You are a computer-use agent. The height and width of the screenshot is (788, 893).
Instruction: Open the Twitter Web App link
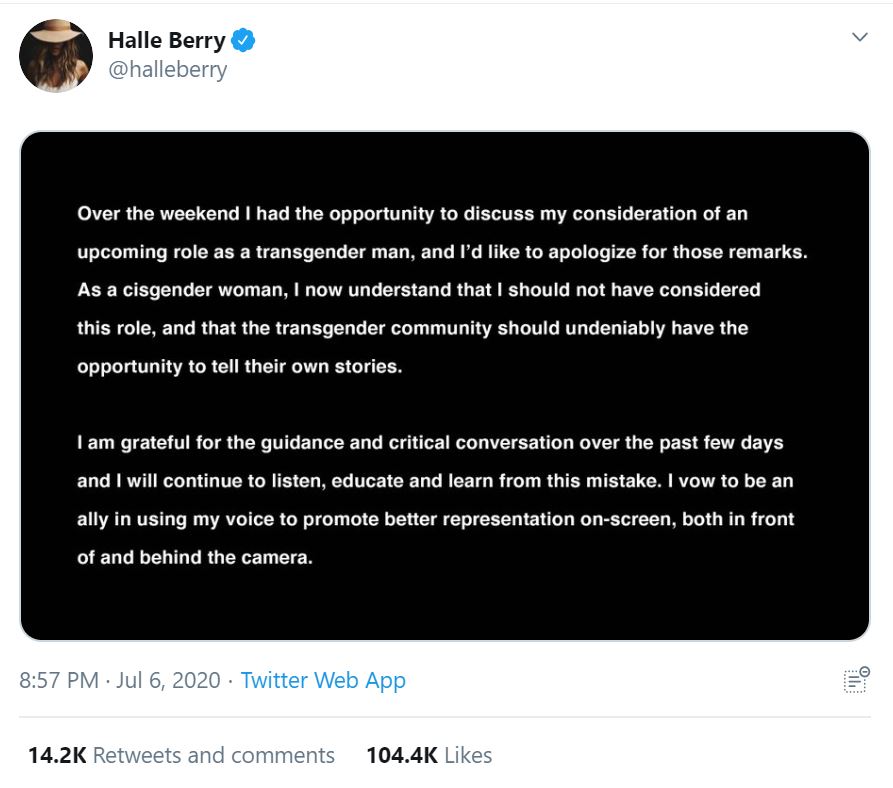click(x=323, y=681)
